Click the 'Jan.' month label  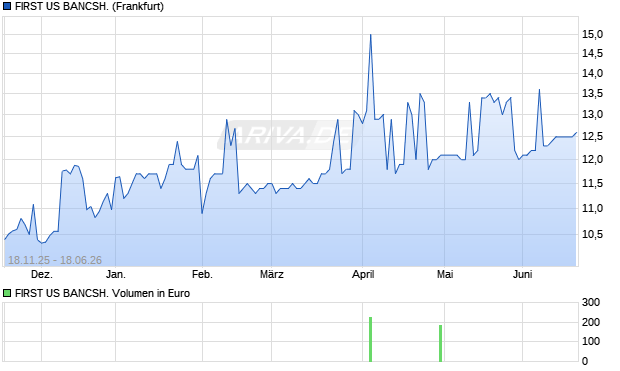116,274
